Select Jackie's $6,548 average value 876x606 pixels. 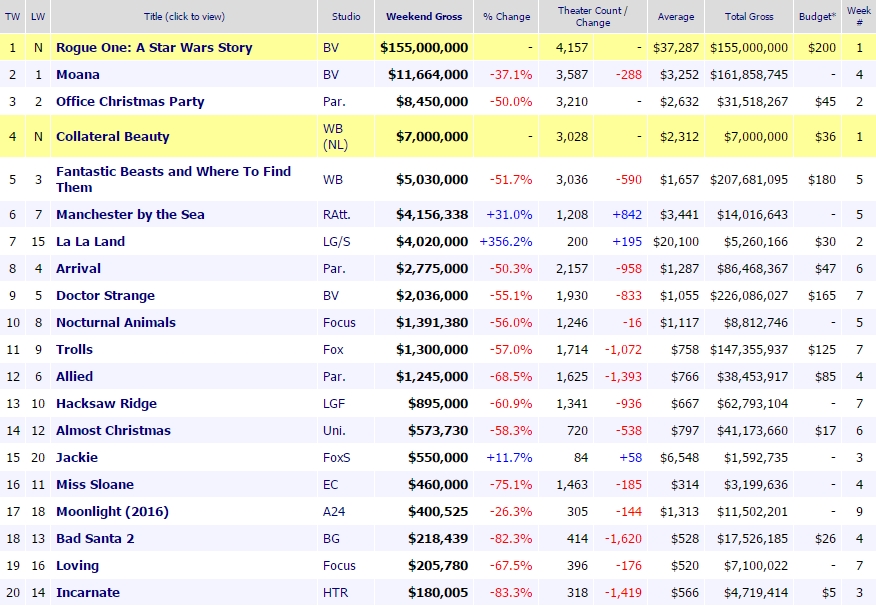point(679,458)
